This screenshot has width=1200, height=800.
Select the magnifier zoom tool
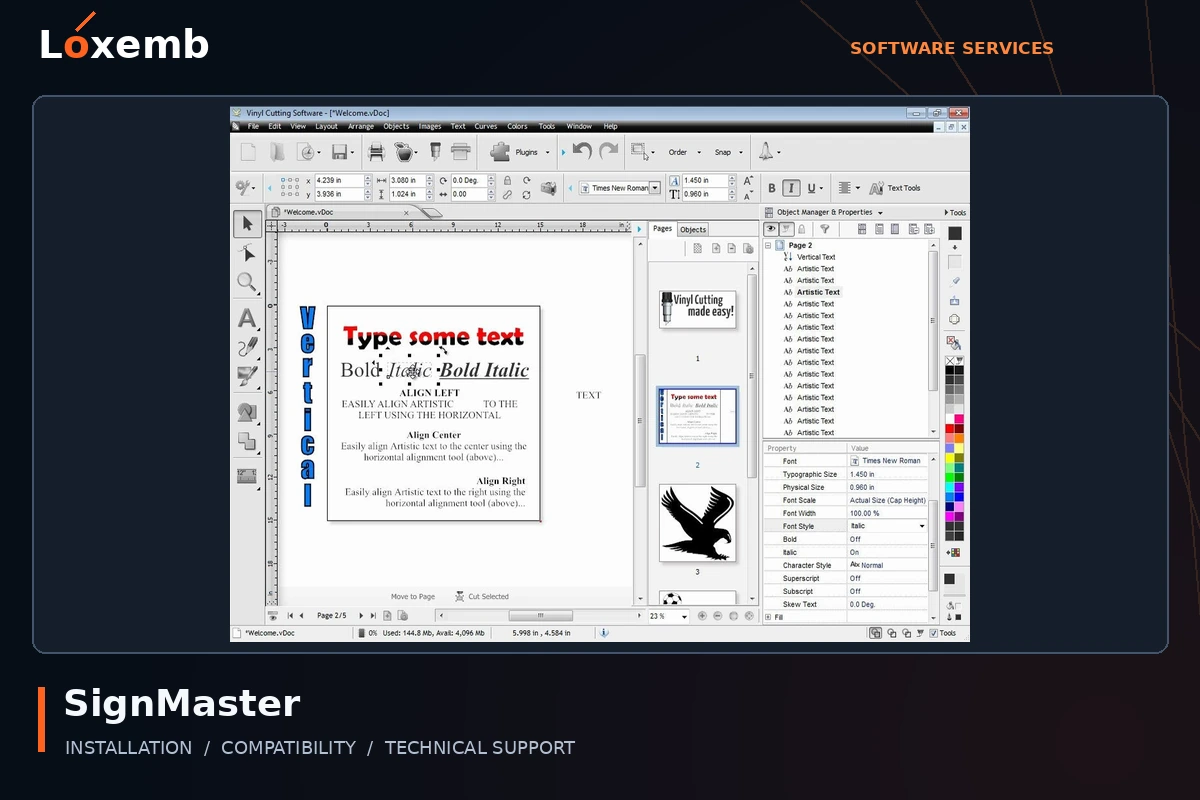[247, 283]
